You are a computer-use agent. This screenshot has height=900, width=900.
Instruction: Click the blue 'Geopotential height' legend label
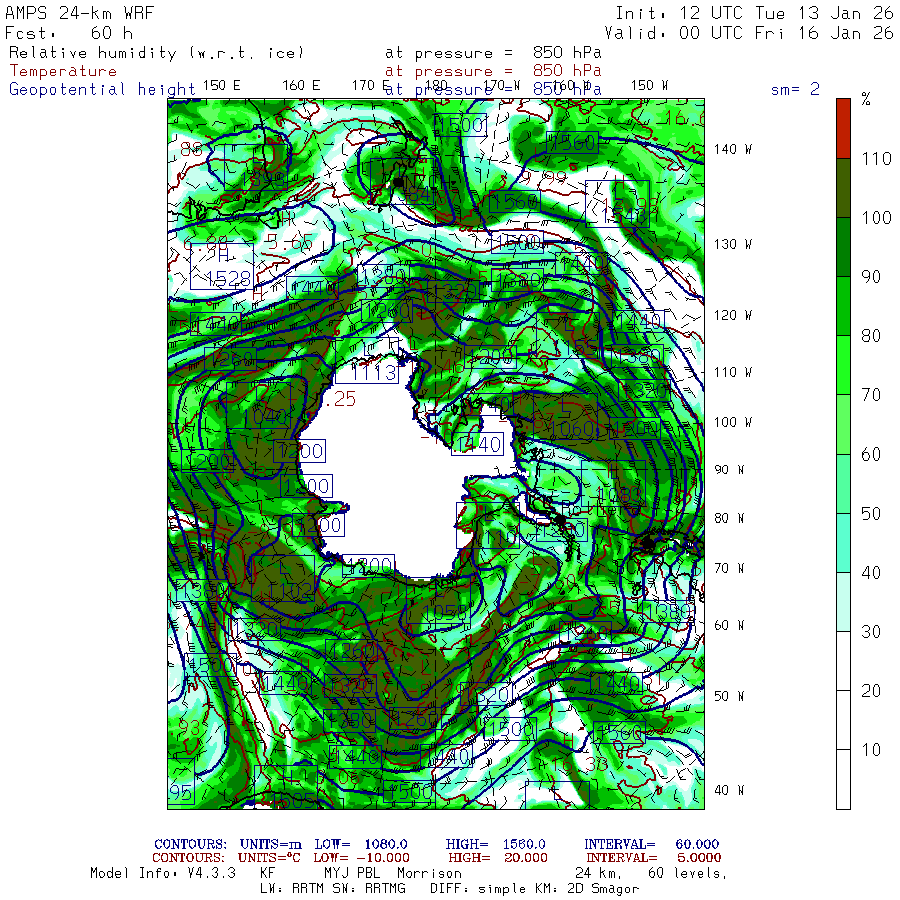click(102, 90)
